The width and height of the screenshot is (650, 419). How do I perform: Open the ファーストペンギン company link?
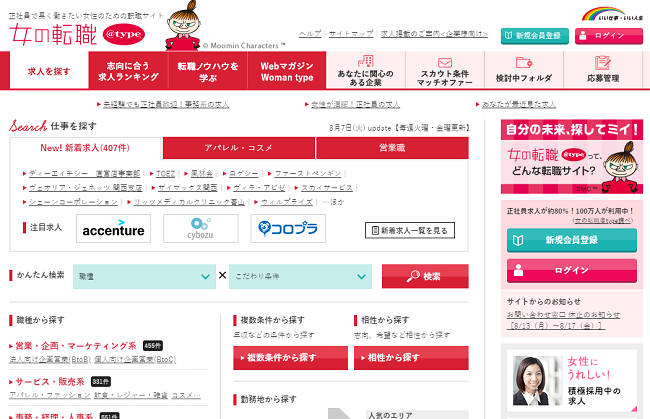click(308, 174)
